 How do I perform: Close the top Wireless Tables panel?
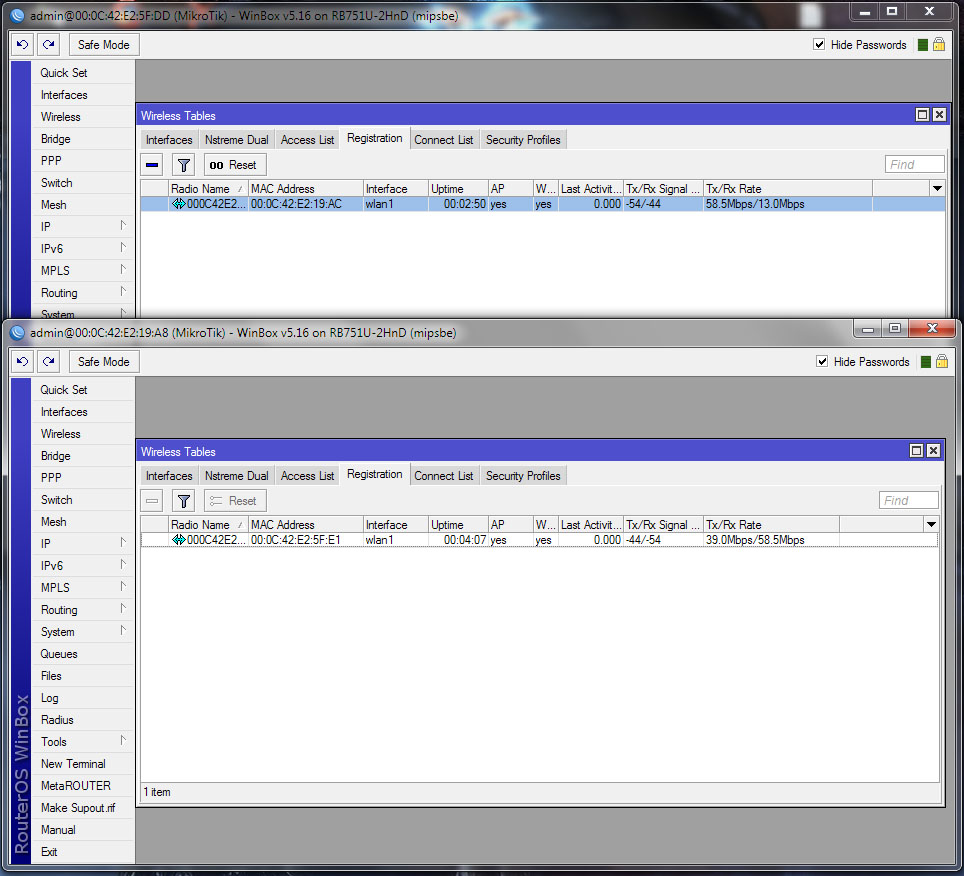[939, 114]
